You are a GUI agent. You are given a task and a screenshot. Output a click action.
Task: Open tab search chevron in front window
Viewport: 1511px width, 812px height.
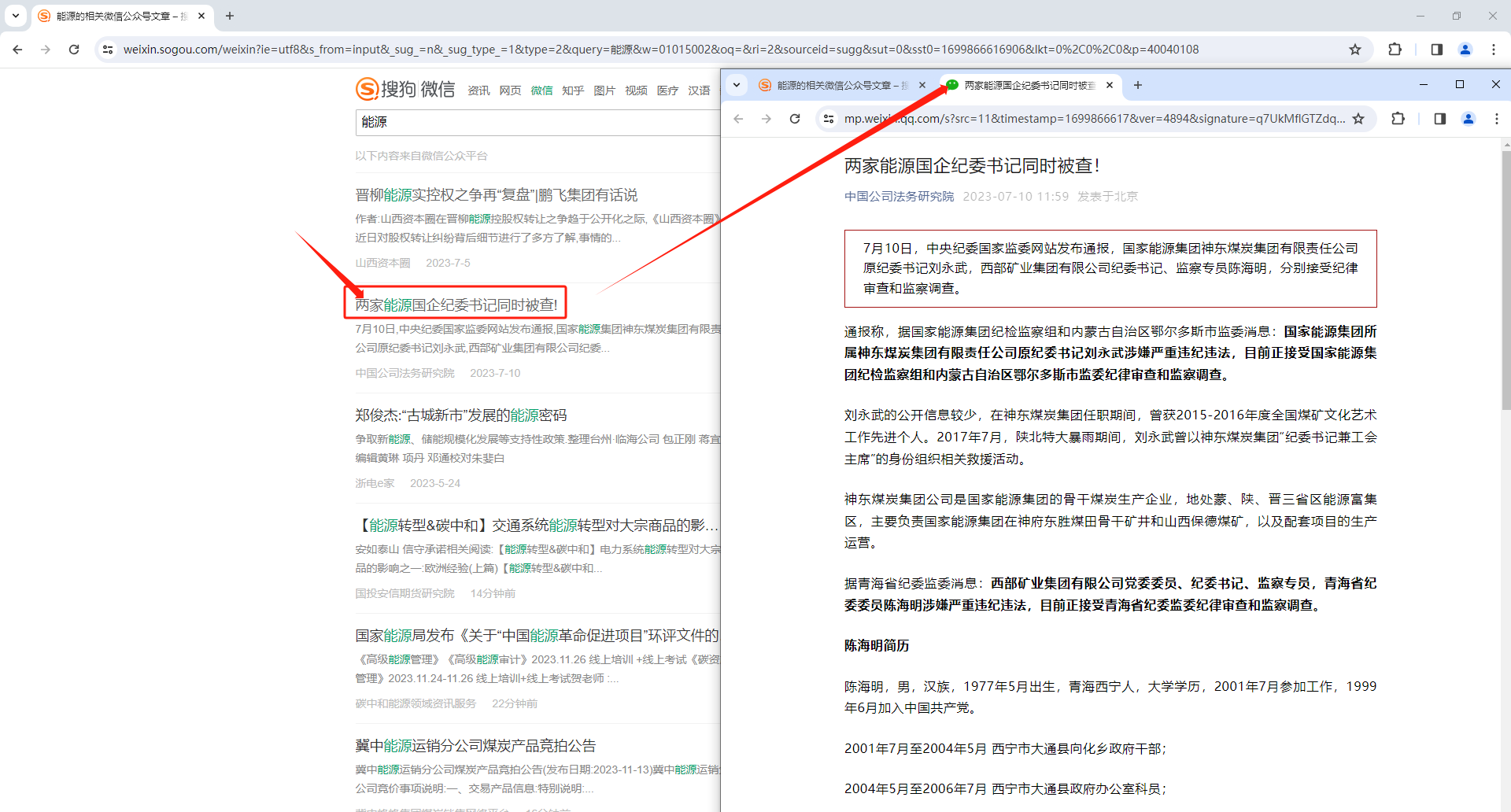pos(737,85)
